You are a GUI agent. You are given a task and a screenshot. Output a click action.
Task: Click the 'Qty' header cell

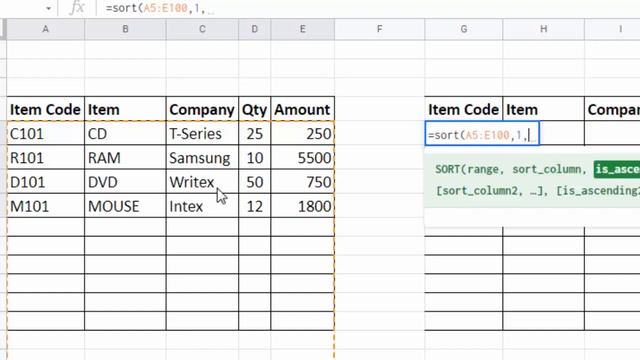pyautogui.click(x=255, y=109)
